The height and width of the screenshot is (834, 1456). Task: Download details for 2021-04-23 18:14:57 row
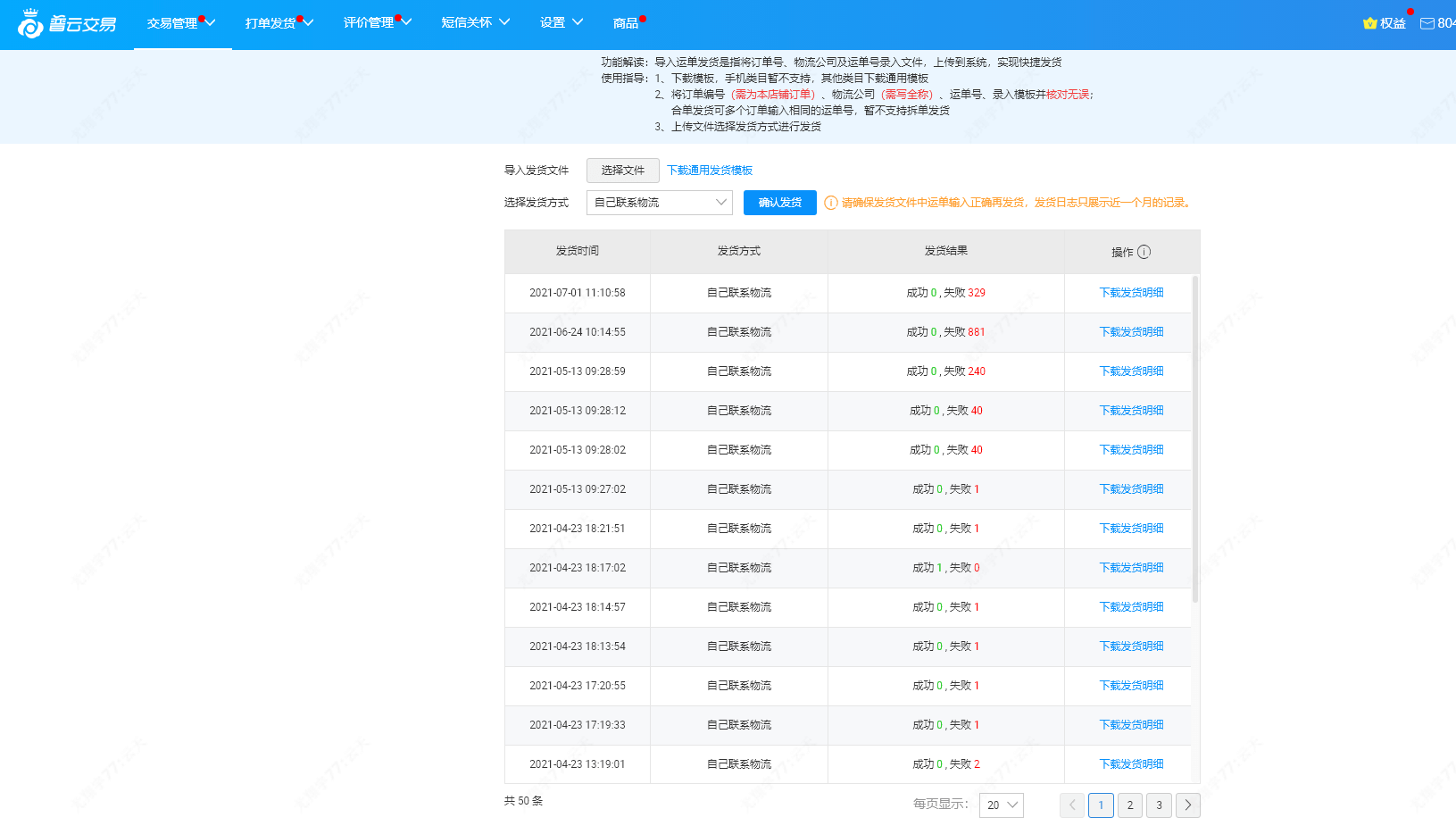tap(1131, 607)
